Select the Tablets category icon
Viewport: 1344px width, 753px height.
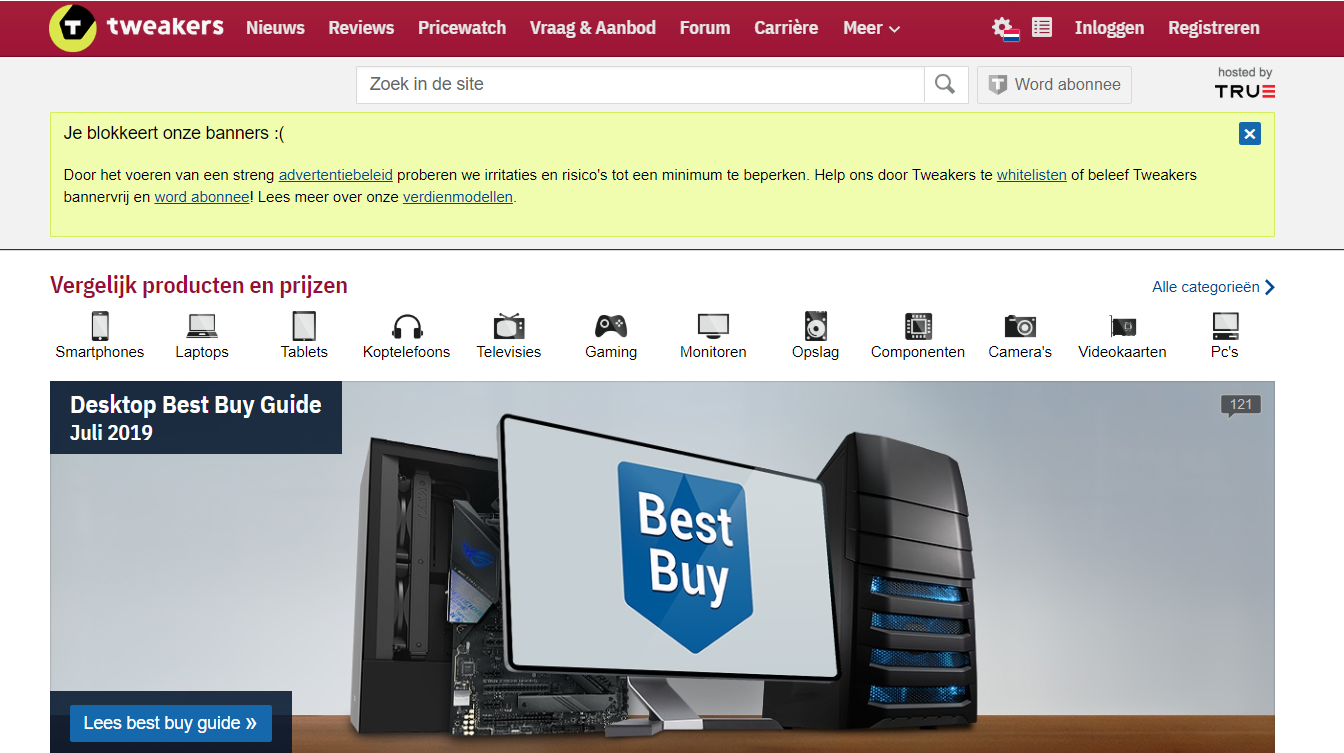coord(304,326)
